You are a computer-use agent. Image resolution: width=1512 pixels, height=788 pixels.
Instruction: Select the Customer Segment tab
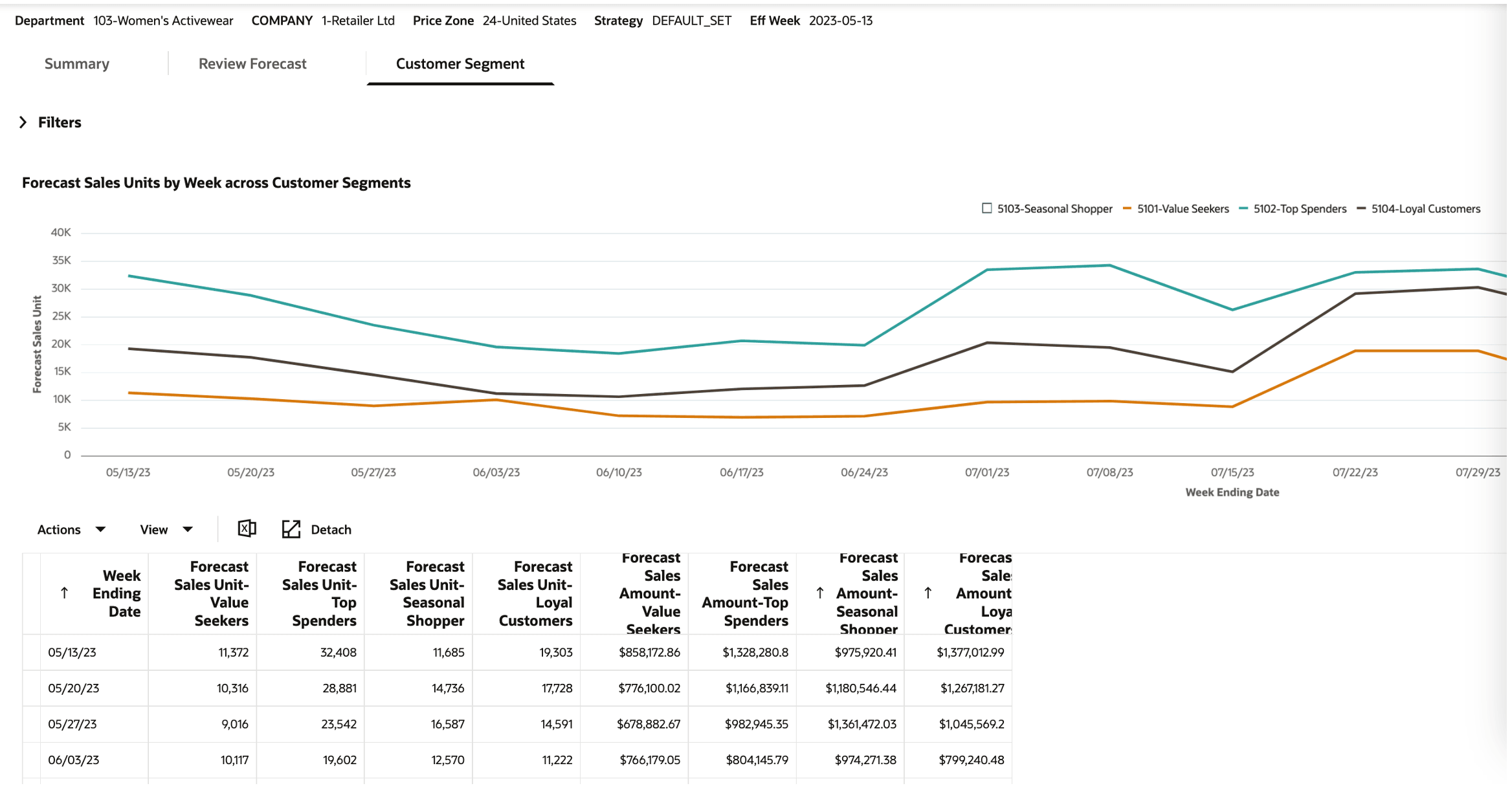point(460,64)
